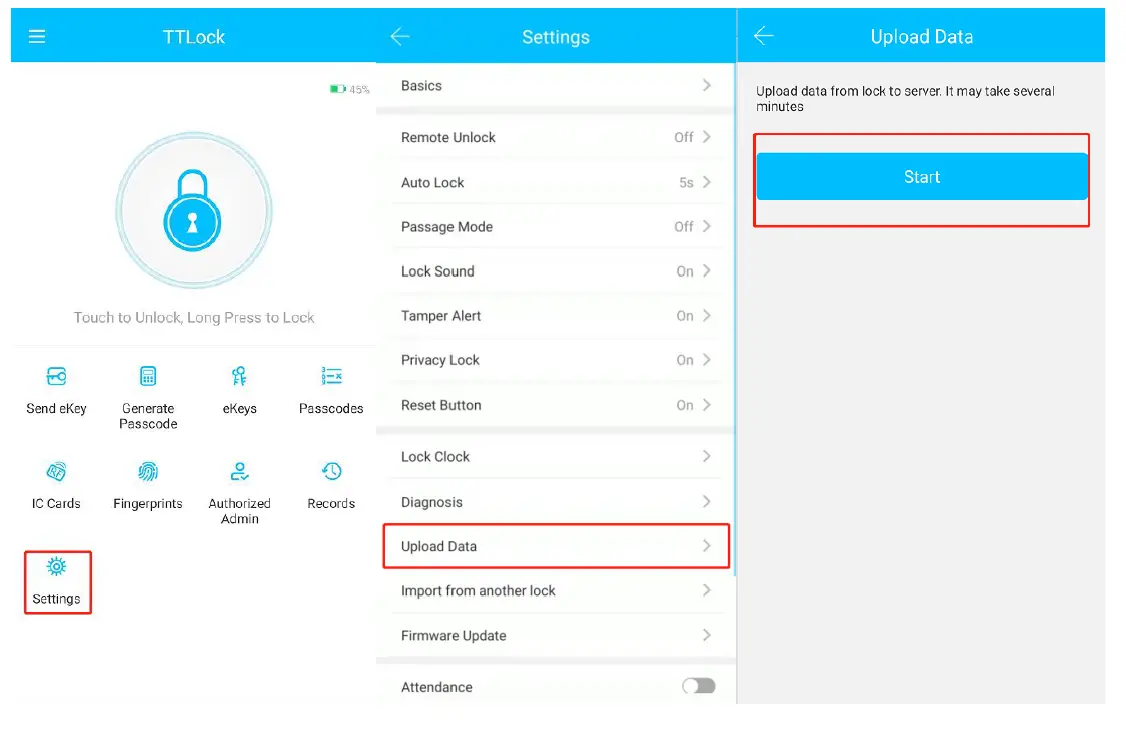Open Fingerprints management icon

pyautogui.click(x=148, y=472)
